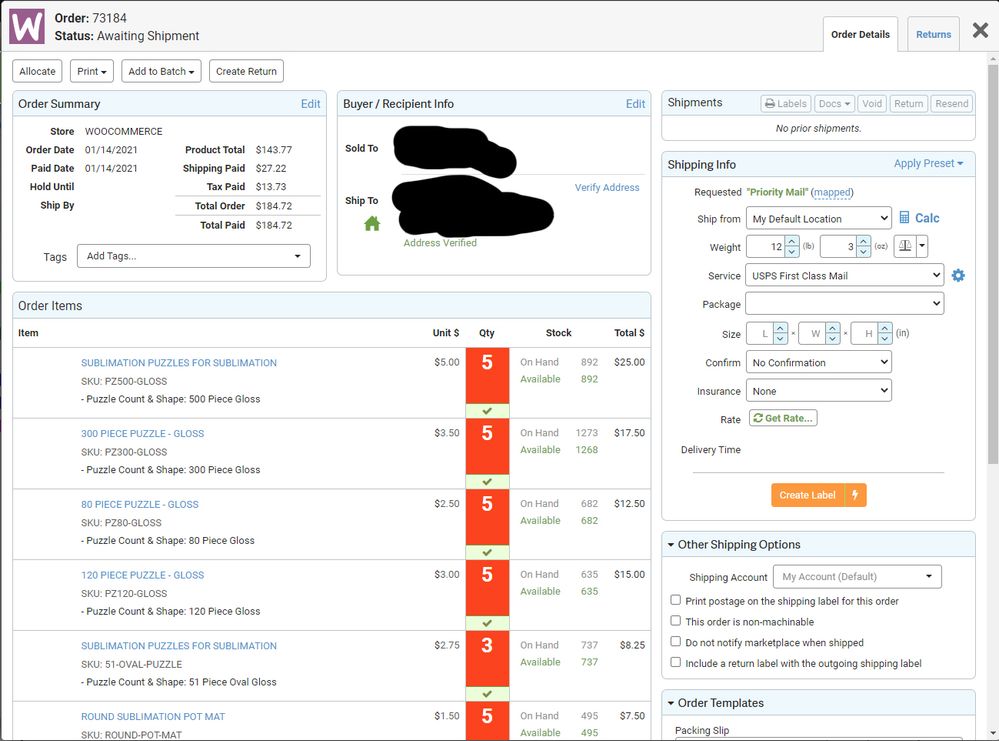
Task: Toggle 'Do not notify marketplace when shipped'
Action: pos(676,642)
